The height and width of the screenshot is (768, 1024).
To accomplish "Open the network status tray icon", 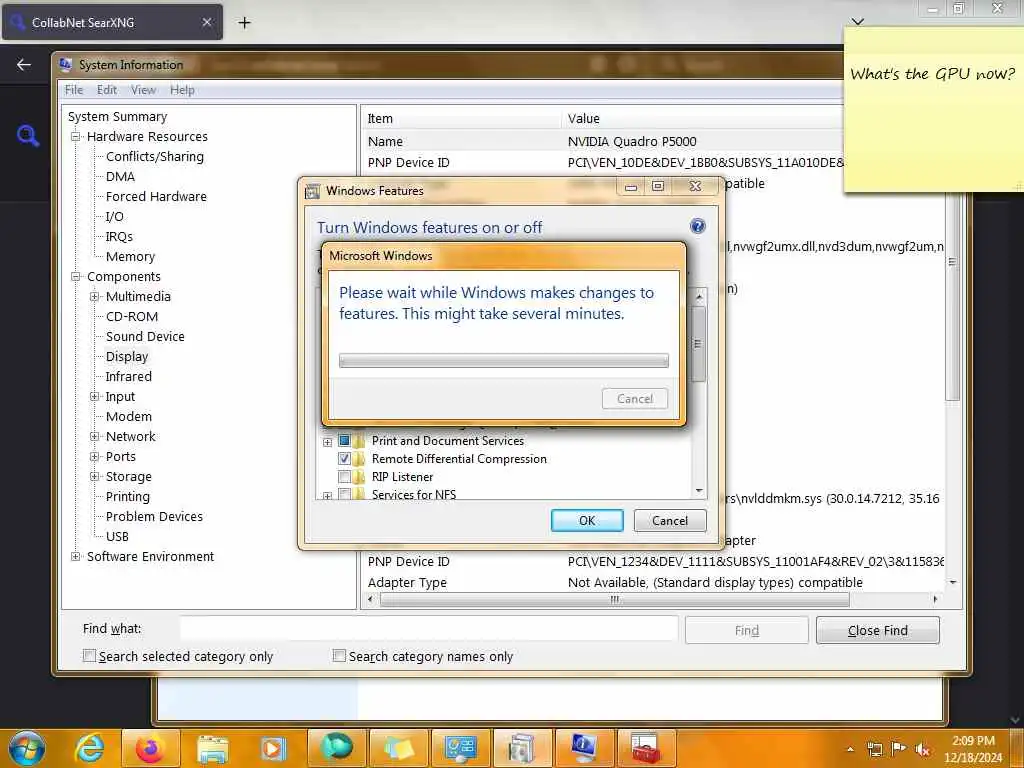I will [x=874, y=749].
